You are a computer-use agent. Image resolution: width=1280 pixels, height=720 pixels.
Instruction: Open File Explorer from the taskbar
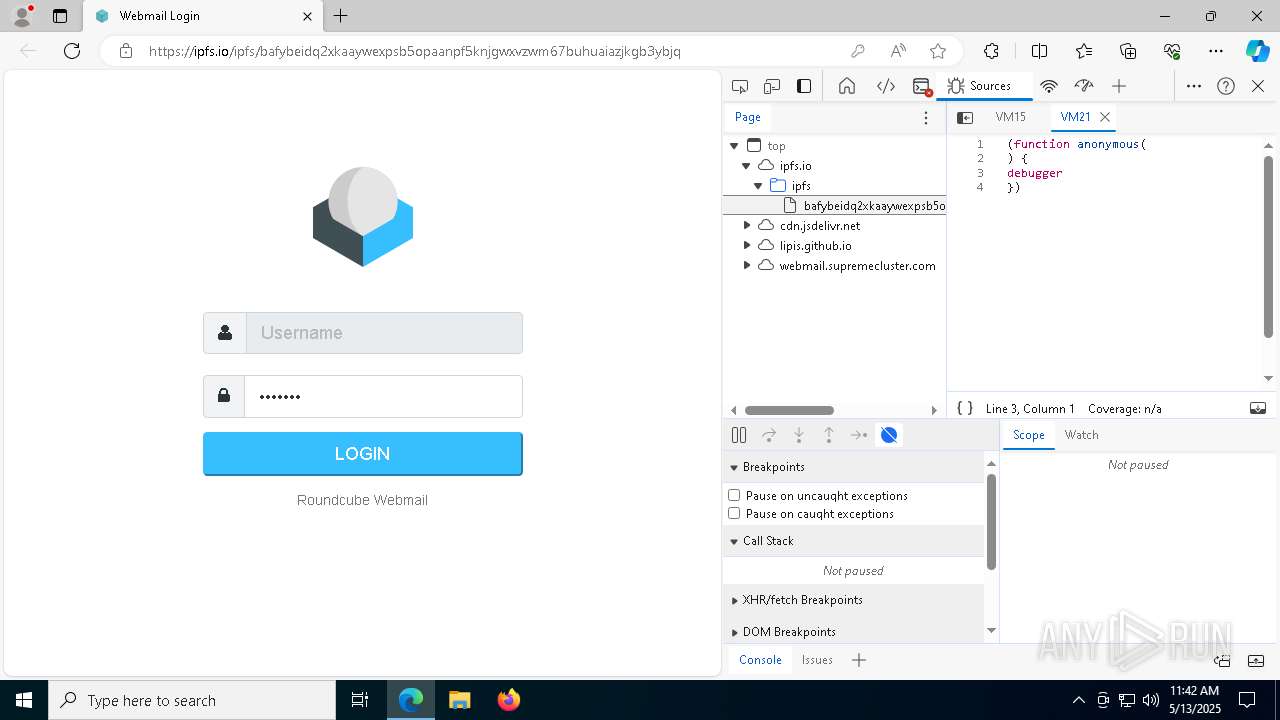[x=460, y=700]
